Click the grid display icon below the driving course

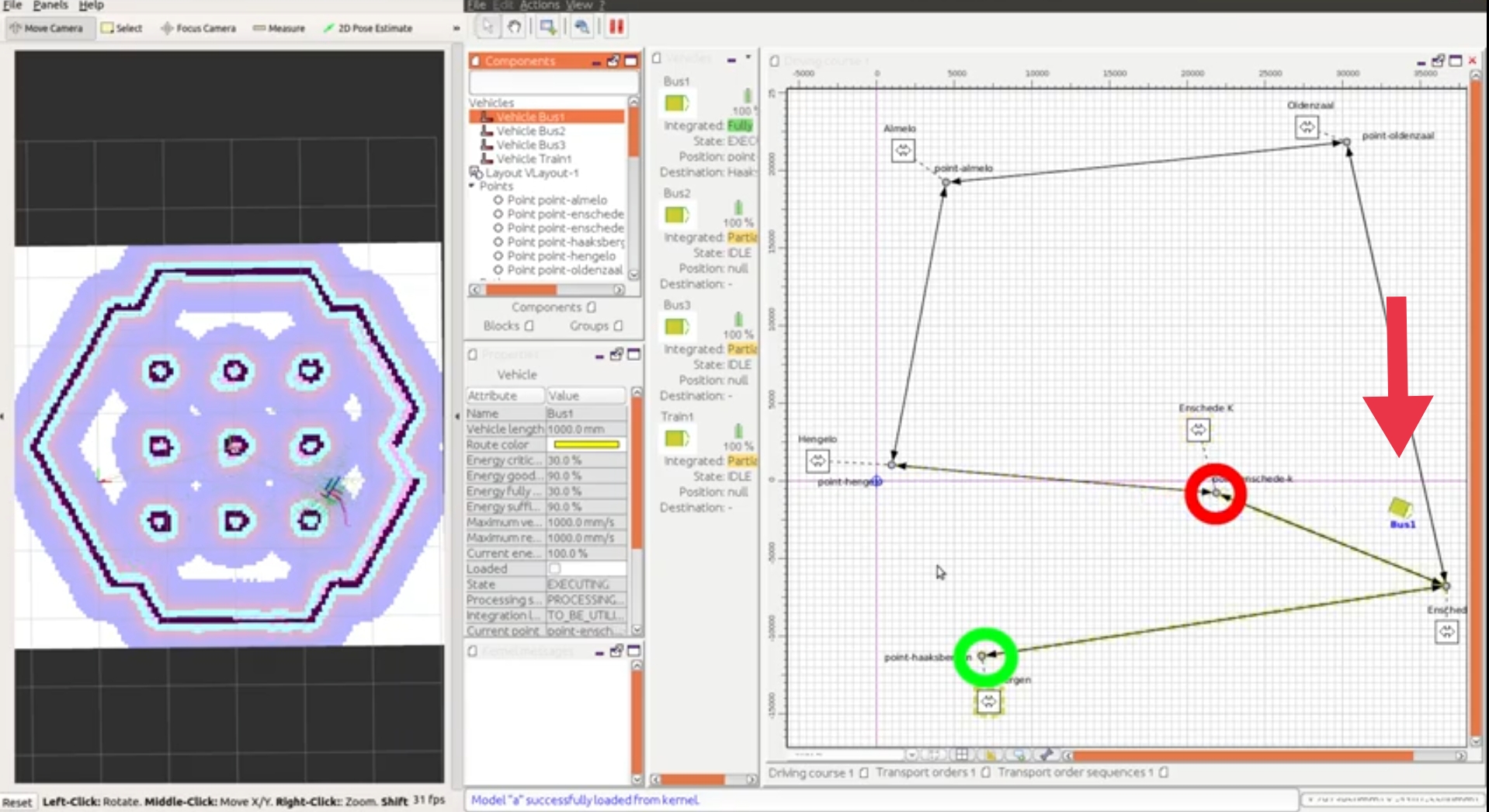click(962, 754)
